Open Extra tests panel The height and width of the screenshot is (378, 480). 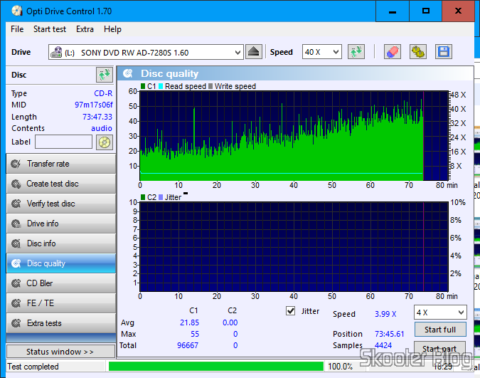pos(61,323)
